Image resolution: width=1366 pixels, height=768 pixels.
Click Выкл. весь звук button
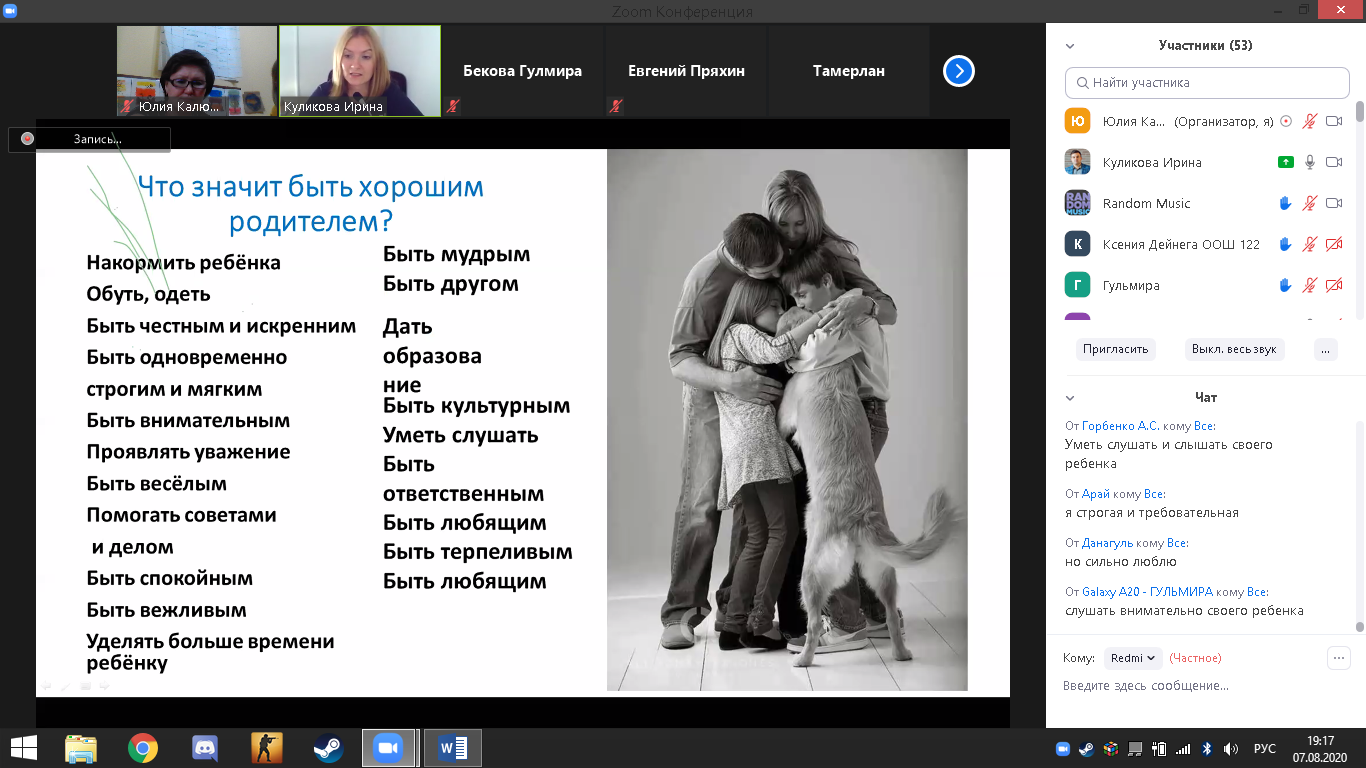click(x=1234, y=350)
